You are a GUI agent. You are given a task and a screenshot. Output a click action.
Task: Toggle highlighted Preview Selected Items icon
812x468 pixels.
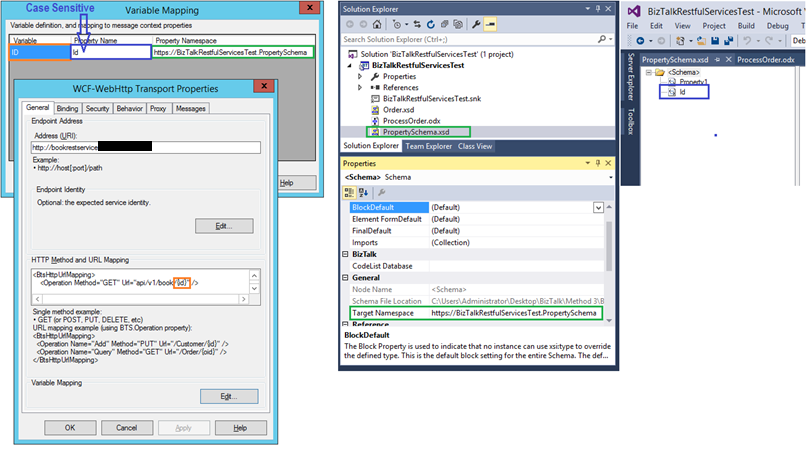490,24
